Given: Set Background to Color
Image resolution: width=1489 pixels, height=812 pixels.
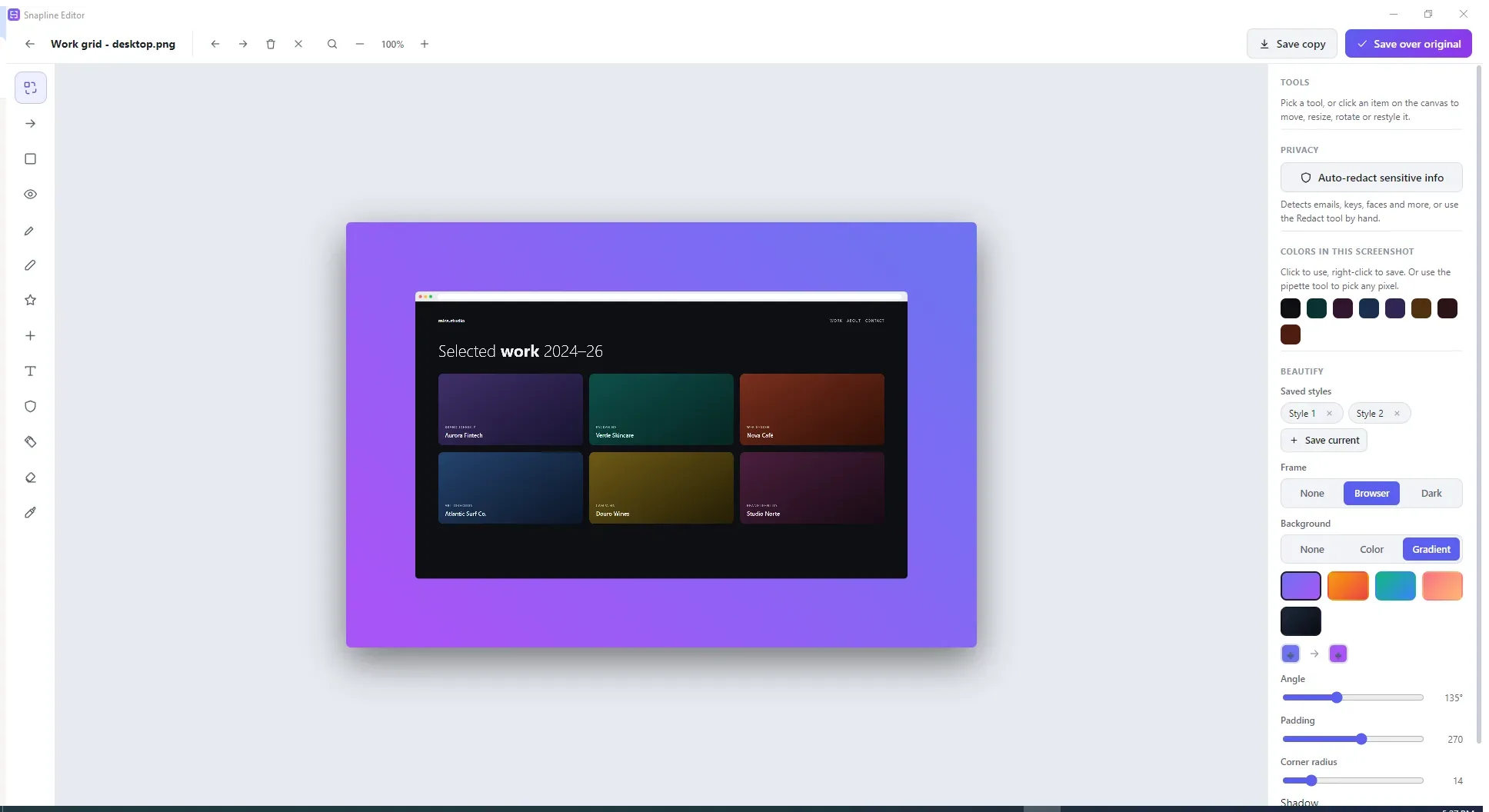Looking at the screenshot, I should click(1372, 550).
